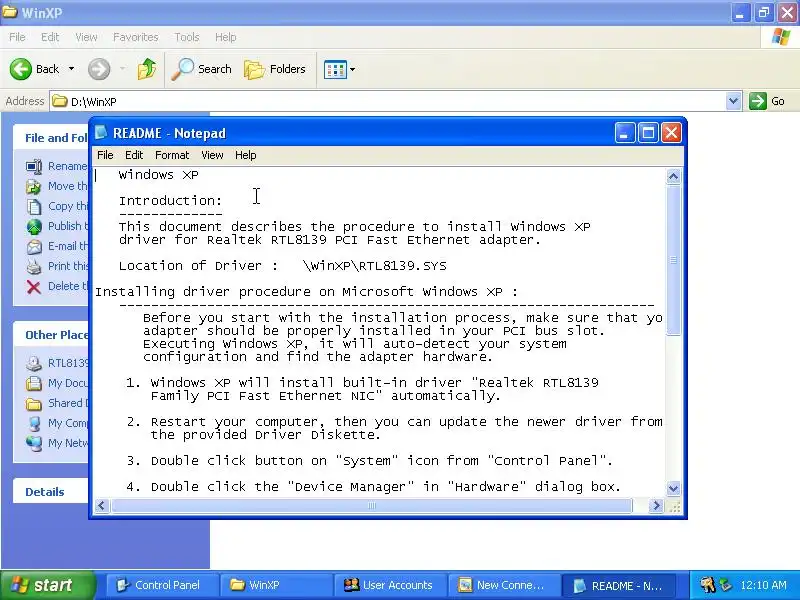Click the "Location of Driver" text line
The image size is (800, 600).
[x=283, y=266]
